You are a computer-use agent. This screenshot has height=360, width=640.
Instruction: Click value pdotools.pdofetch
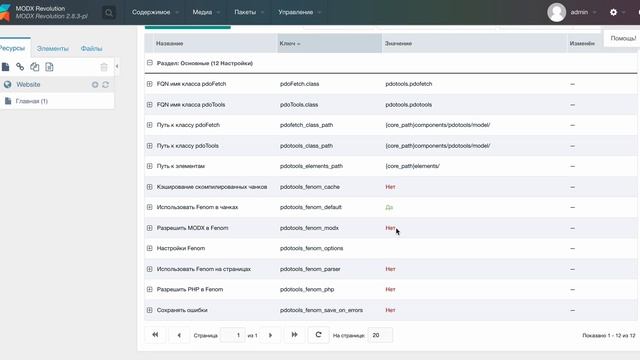[409, 84]
